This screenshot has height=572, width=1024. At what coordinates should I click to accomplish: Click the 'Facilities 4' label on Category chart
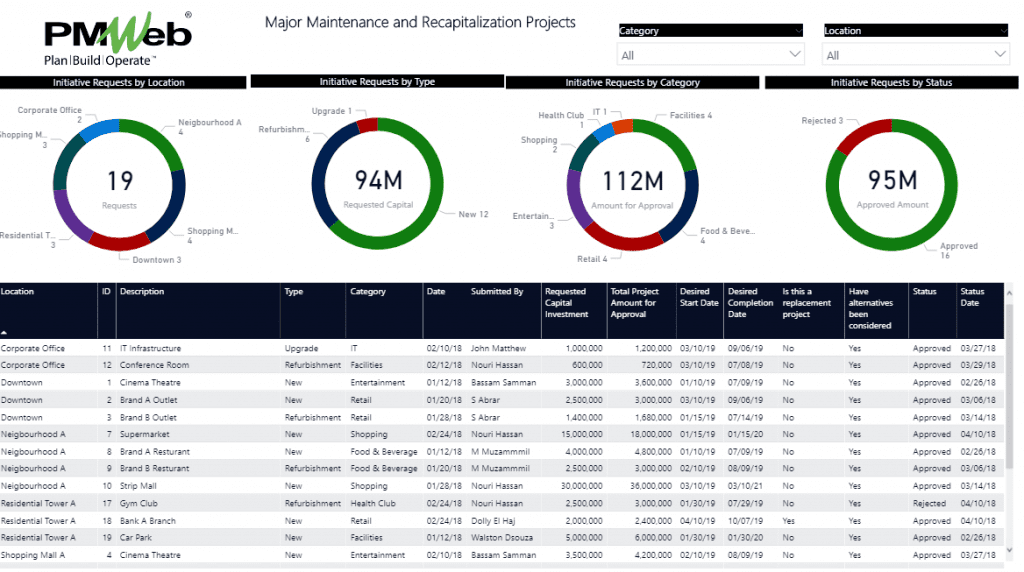[x=690, y=115]
